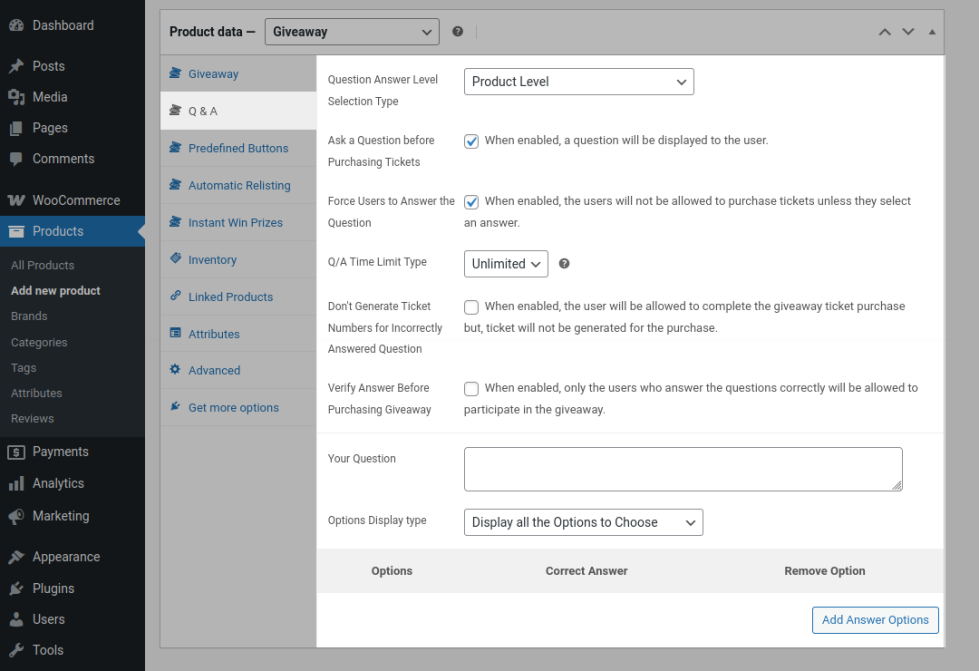Open the Question Answer Level Selection dropdown
The width and height of the screenshot is (979, 671).
(578, 82)
